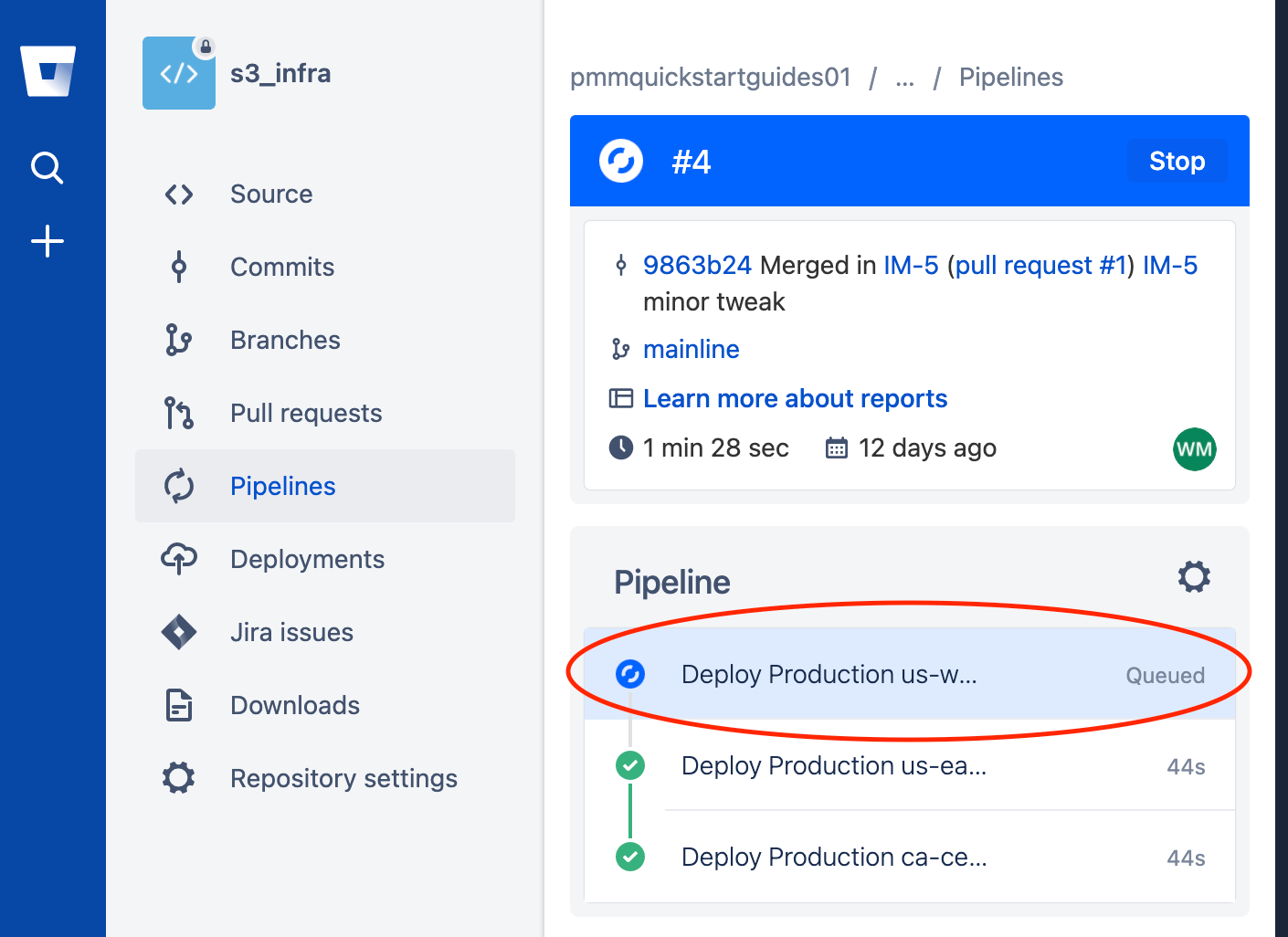
Task: Stop the running pipeline
Action: (x=1176, y=161)
